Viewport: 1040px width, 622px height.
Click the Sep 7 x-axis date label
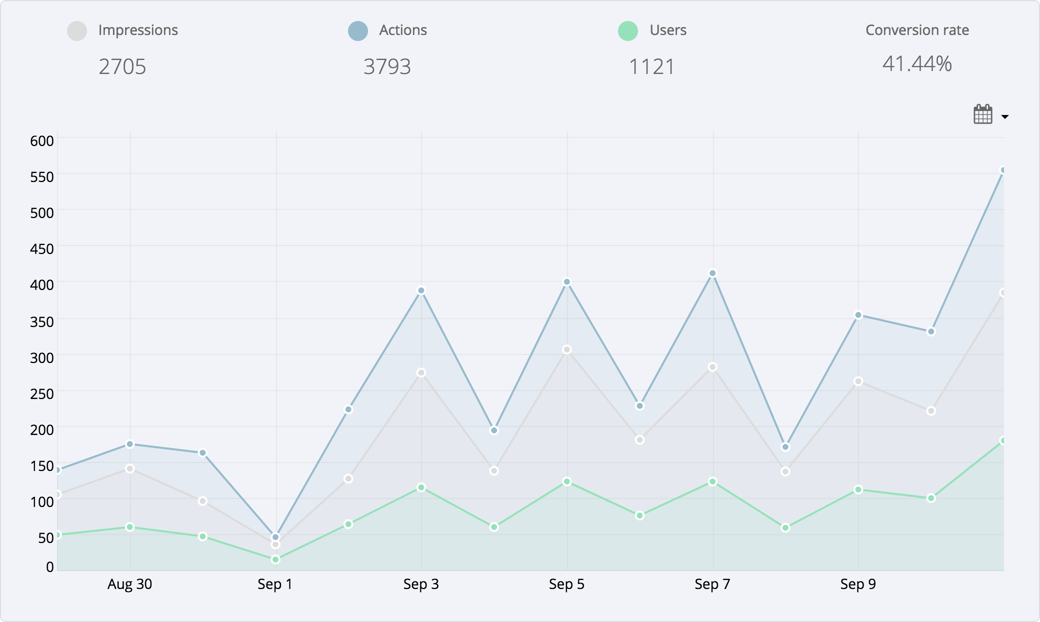[x=713, y=585]
